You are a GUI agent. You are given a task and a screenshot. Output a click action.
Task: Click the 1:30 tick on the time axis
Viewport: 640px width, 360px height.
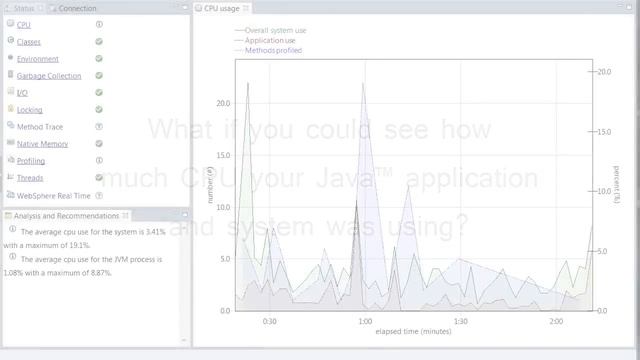[461, 321]
